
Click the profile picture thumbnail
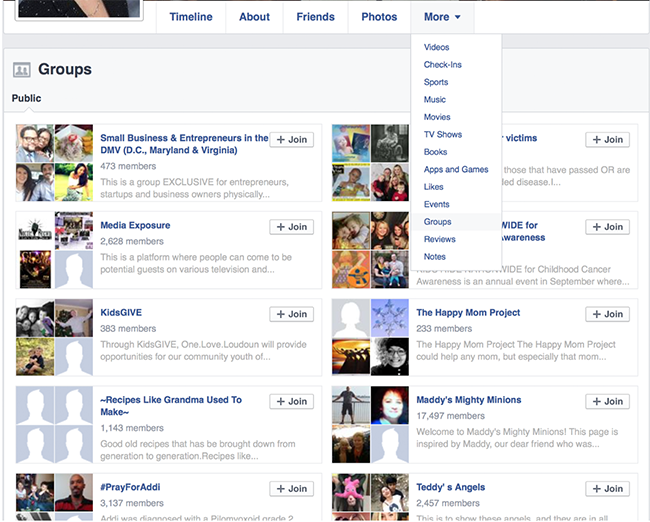(79, 9)
